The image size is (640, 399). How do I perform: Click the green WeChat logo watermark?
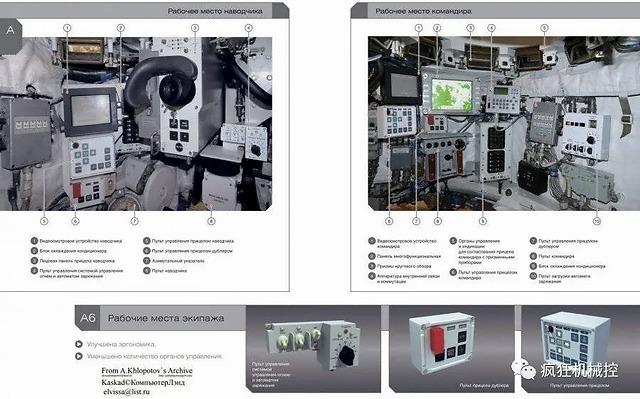pos(524,370)
